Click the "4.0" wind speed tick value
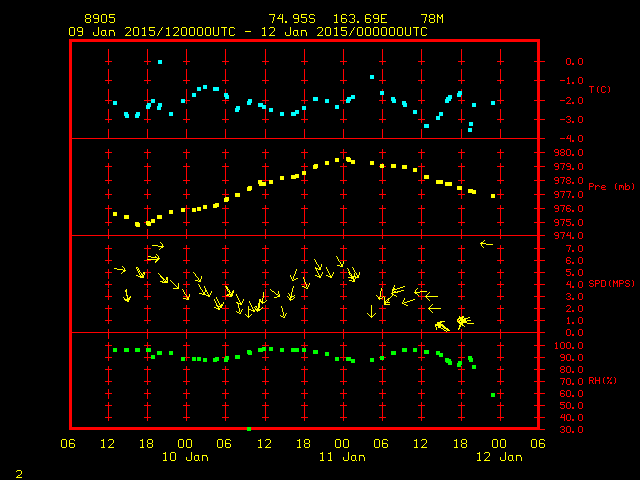This screenshot has height=480, width=640. tap(574, 285)
